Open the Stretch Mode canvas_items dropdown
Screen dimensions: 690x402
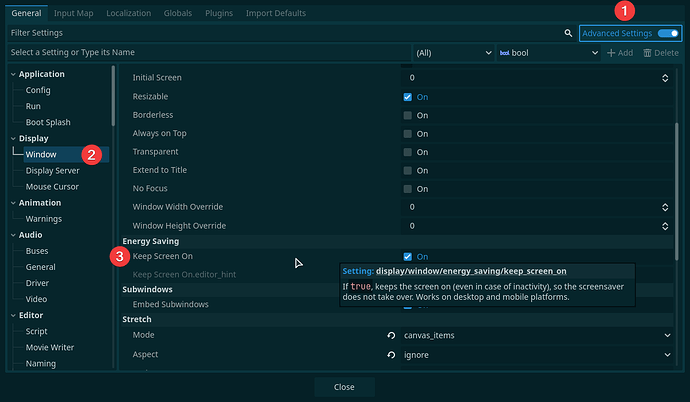tap(537, 335)
